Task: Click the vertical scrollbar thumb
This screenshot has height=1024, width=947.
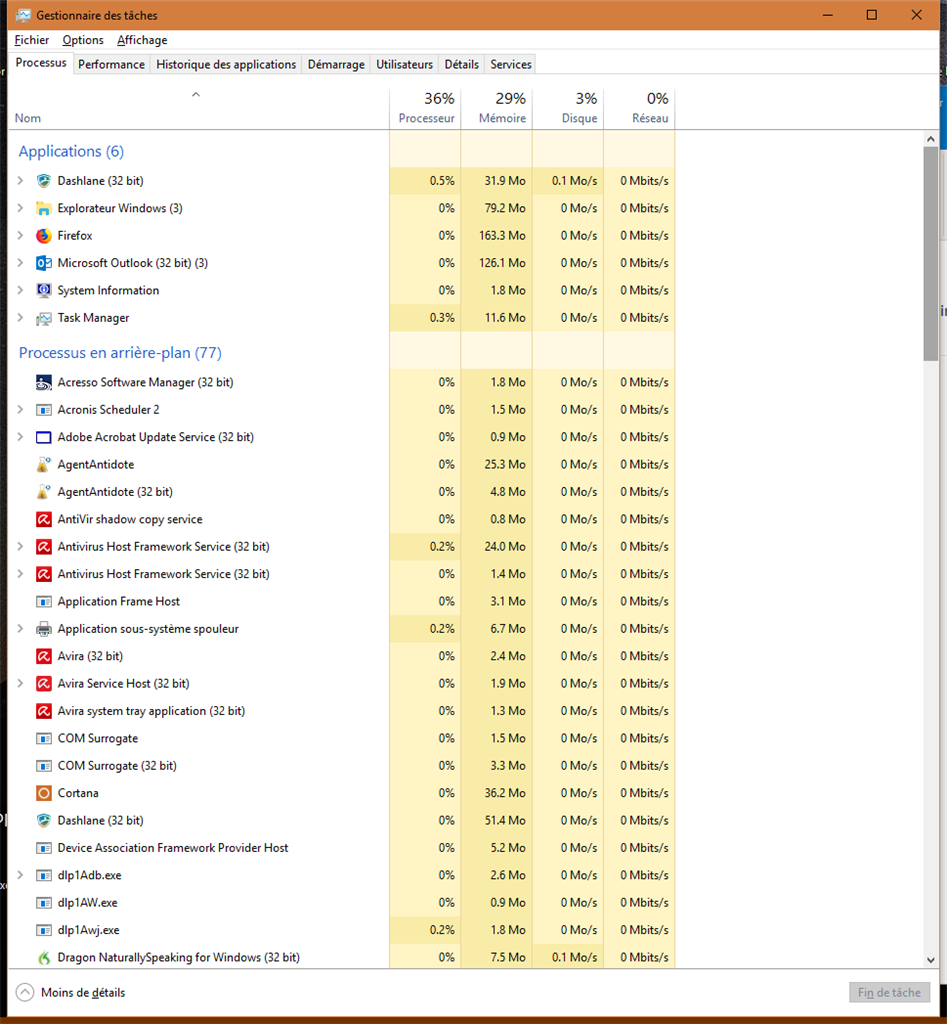Action: click(x=931, y=253)
